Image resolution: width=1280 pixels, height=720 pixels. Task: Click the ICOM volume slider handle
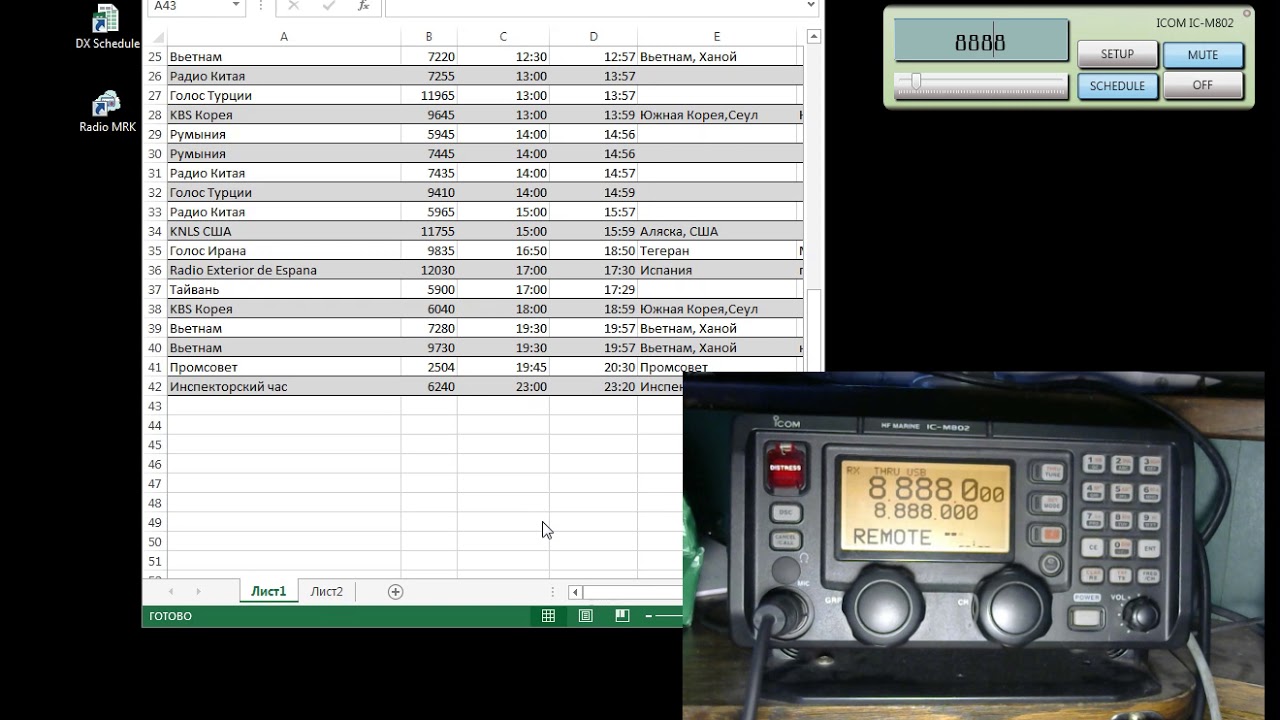pos(916,81)
